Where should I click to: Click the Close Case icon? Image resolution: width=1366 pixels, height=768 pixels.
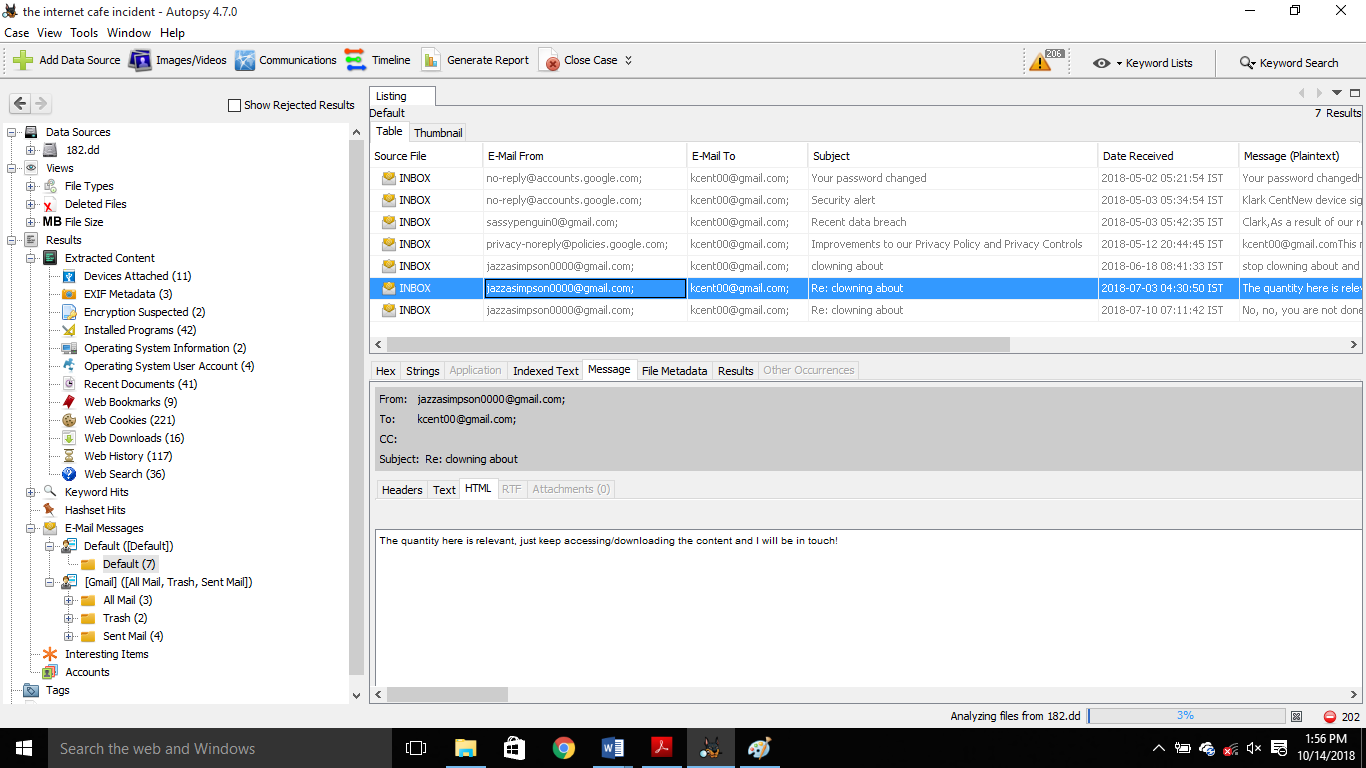coord(549,61)
